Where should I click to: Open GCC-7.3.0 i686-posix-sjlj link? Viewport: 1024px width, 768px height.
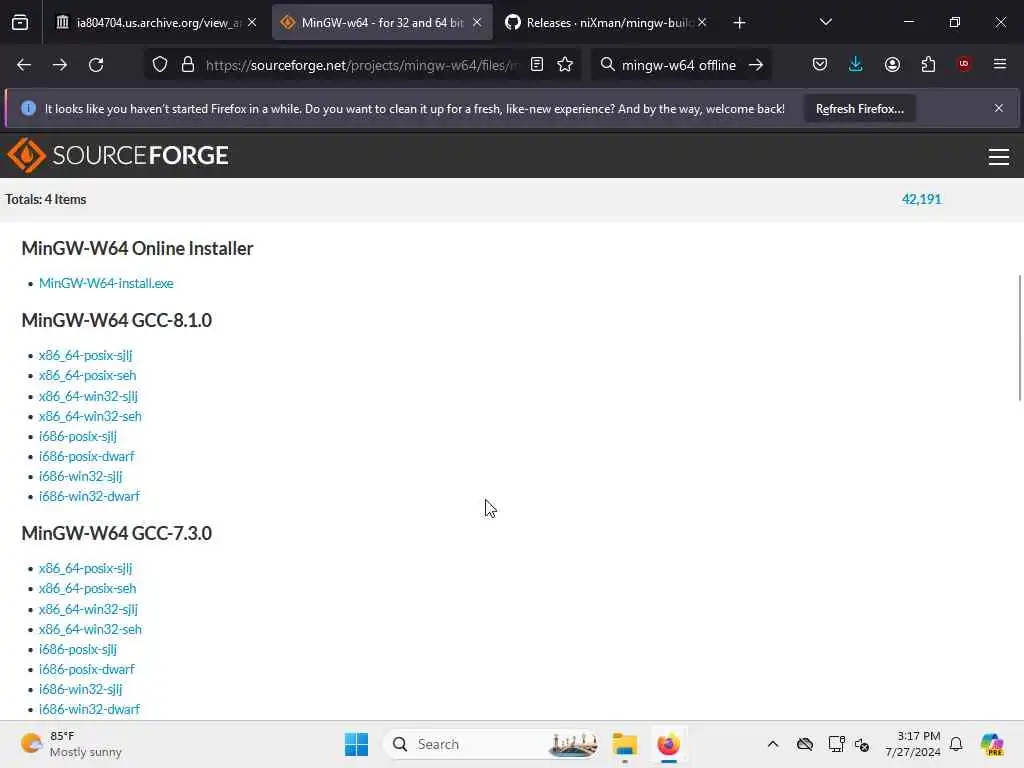click(x=78, y=649)
